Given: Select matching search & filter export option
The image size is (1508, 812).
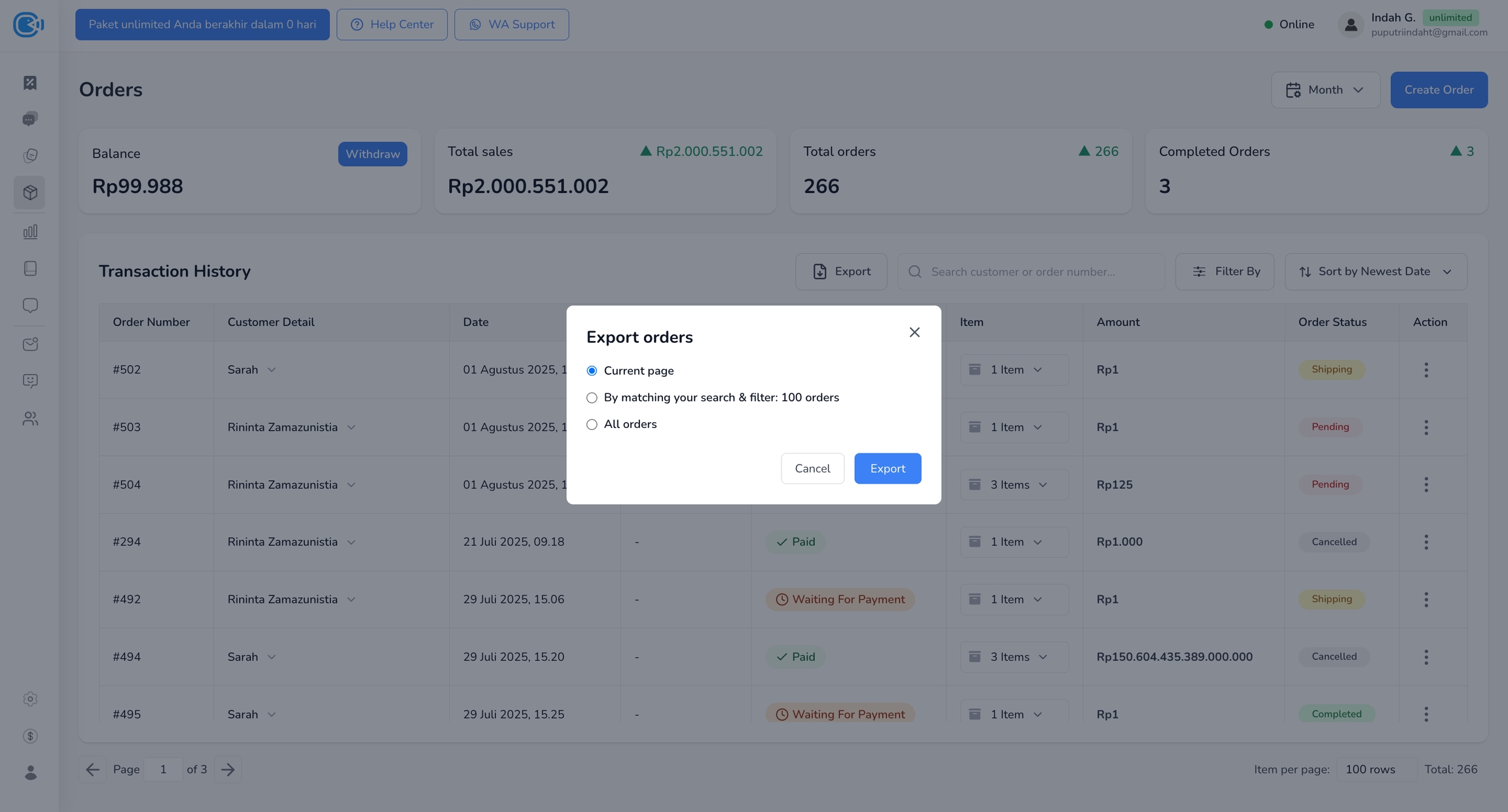Looking at the screenshot, I should point(592,398).
